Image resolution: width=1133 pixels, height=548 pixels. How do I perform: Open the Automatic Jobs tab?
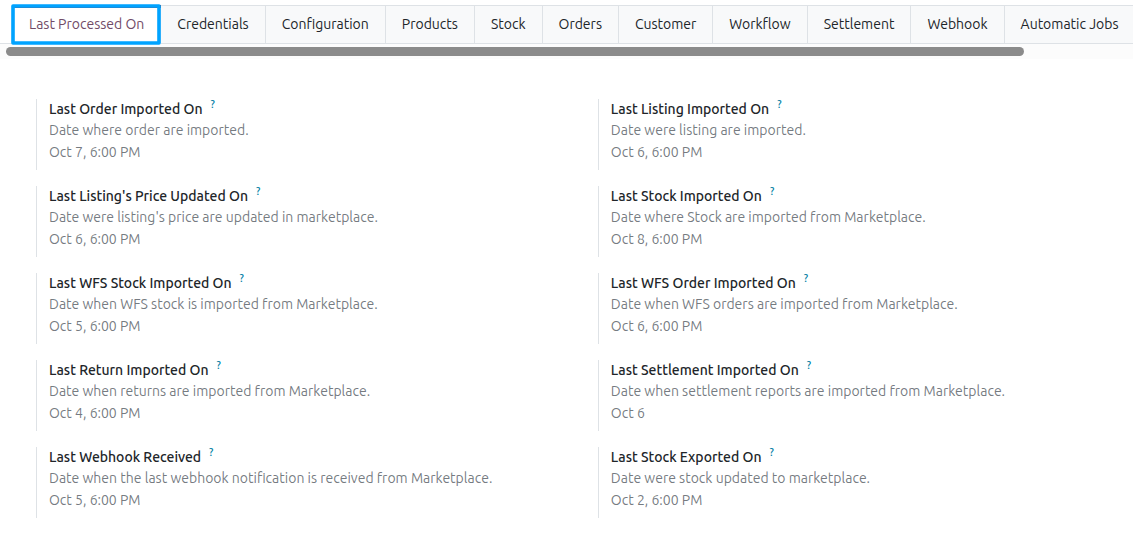[1069, 24]
